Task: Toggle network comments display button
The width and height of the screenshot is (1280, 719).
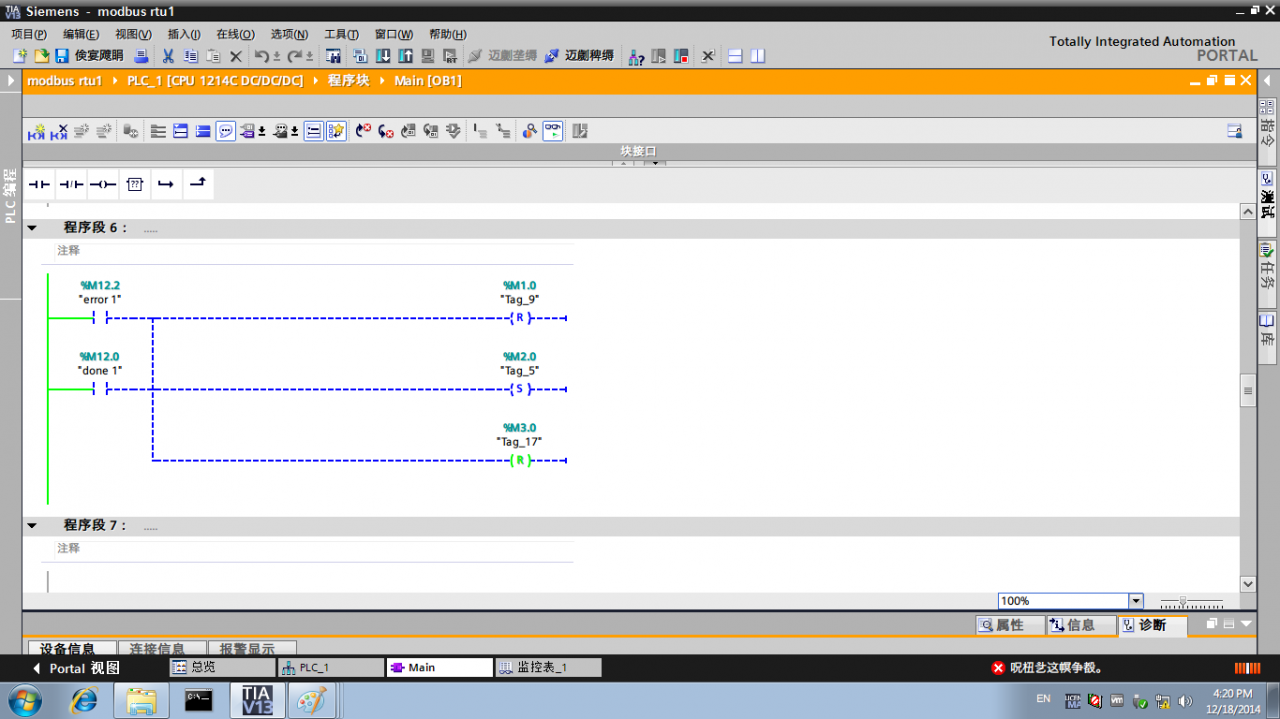Action: (314, 131)
